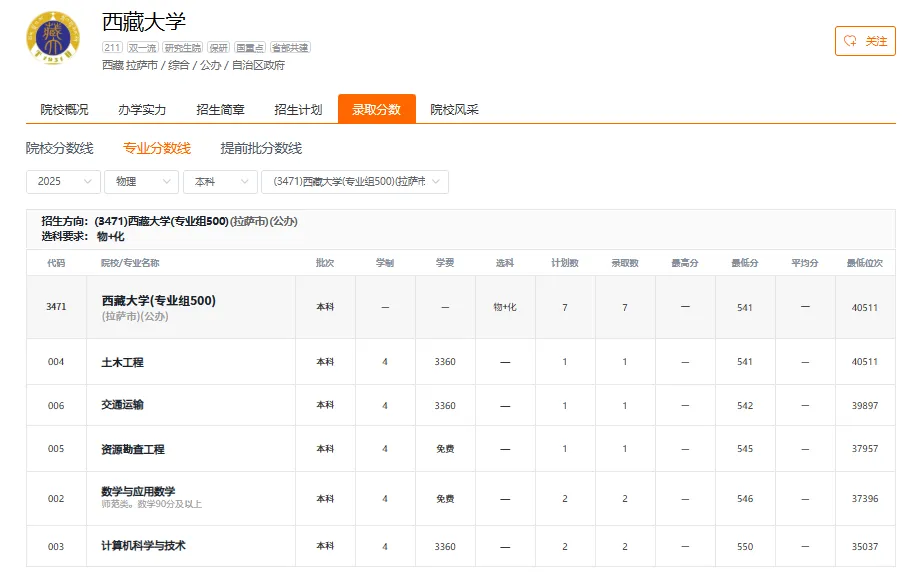The height and width of the screenshot is (579, 924).
Task: Click the 最低分 column header
Action: tap(745, 263)
